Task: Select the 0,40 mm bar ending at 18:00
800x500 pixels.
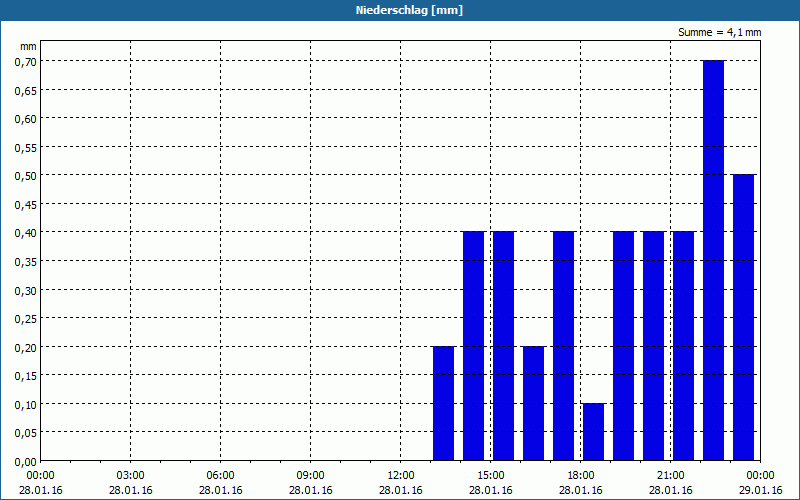Action: (x=563, y=346)
